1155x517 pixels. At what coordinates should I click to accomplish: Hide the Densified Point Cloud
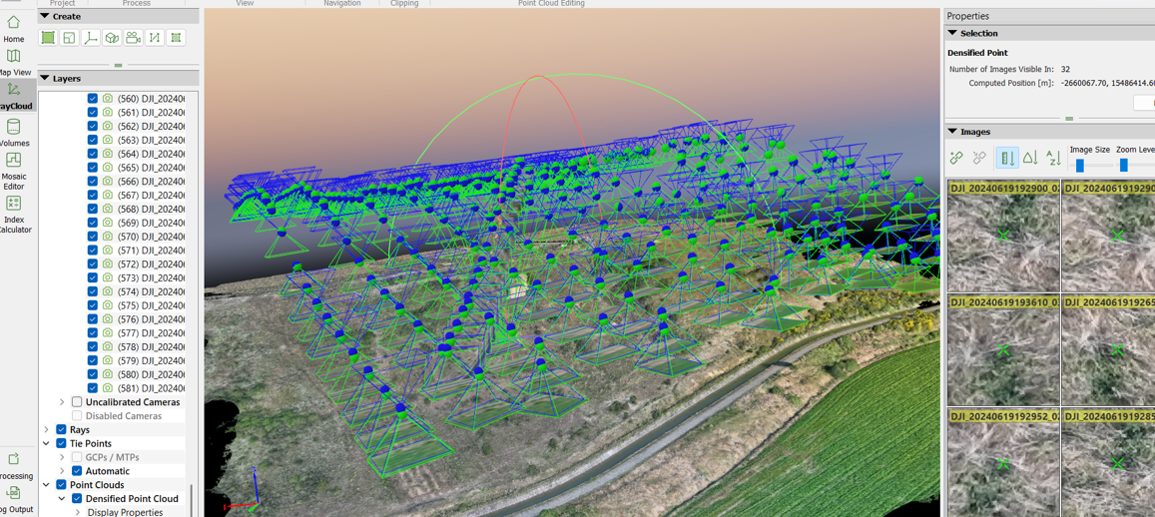[x=77, y=499]
